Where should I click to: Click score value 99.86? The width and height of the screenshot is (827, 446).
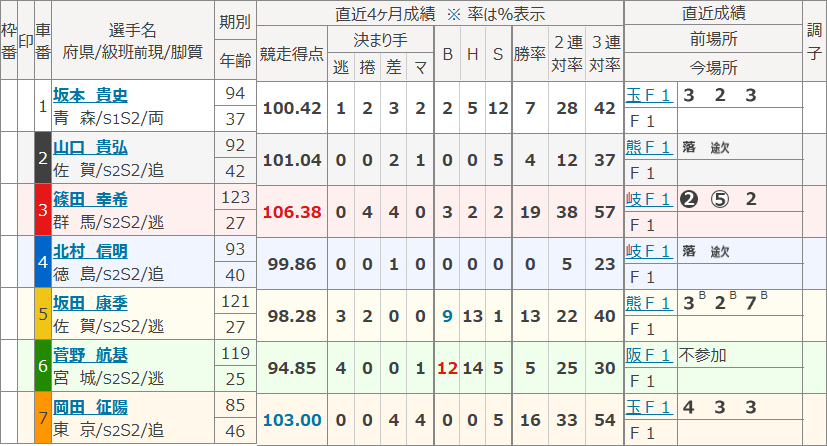[x=292, y=264]
